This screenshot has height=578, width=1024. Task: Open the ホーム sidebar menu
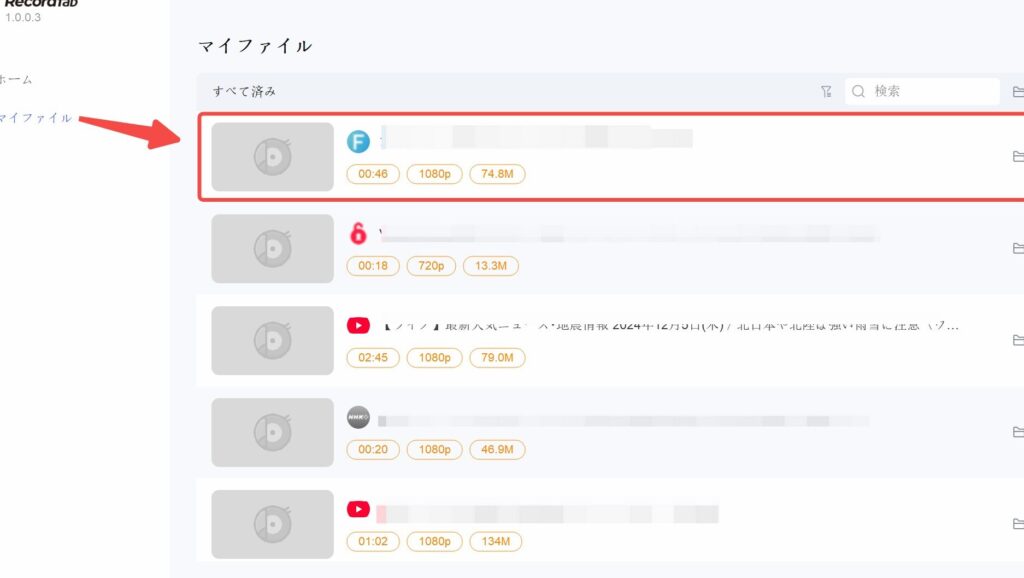click(16, 79)
